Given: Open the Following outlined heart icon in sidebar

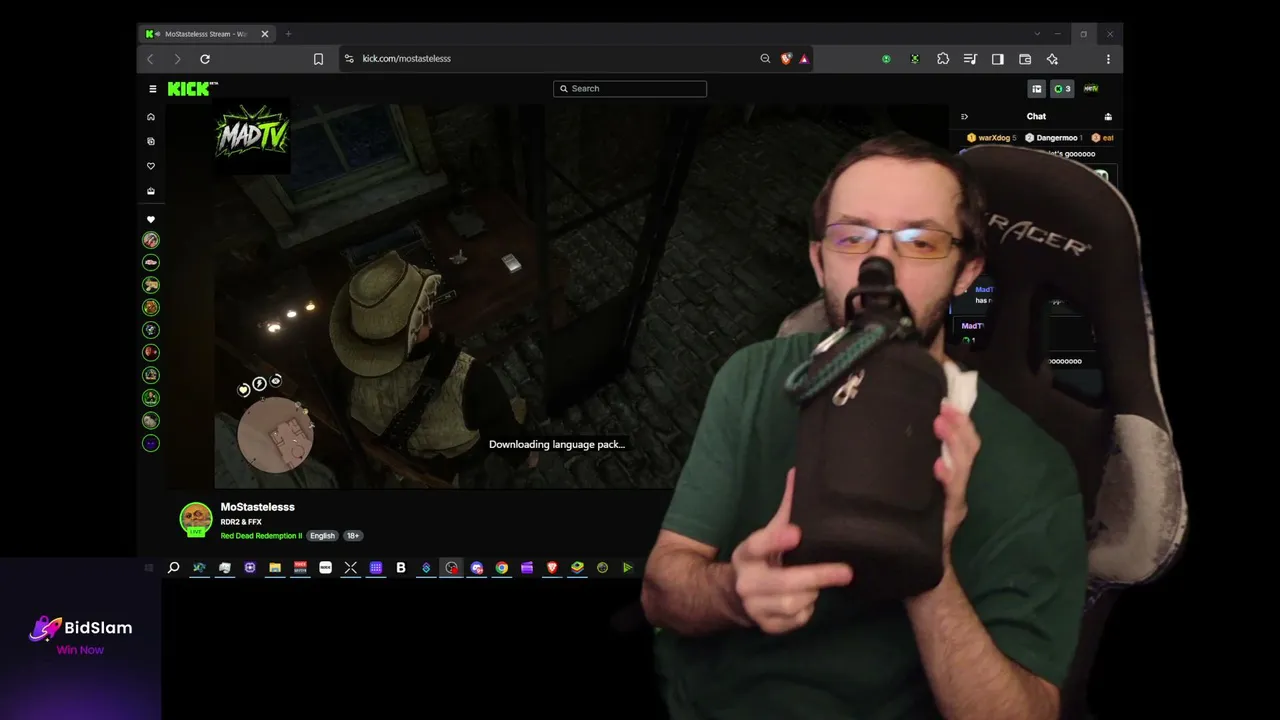Looking at the screenshot, I should [x=151, y=166].
